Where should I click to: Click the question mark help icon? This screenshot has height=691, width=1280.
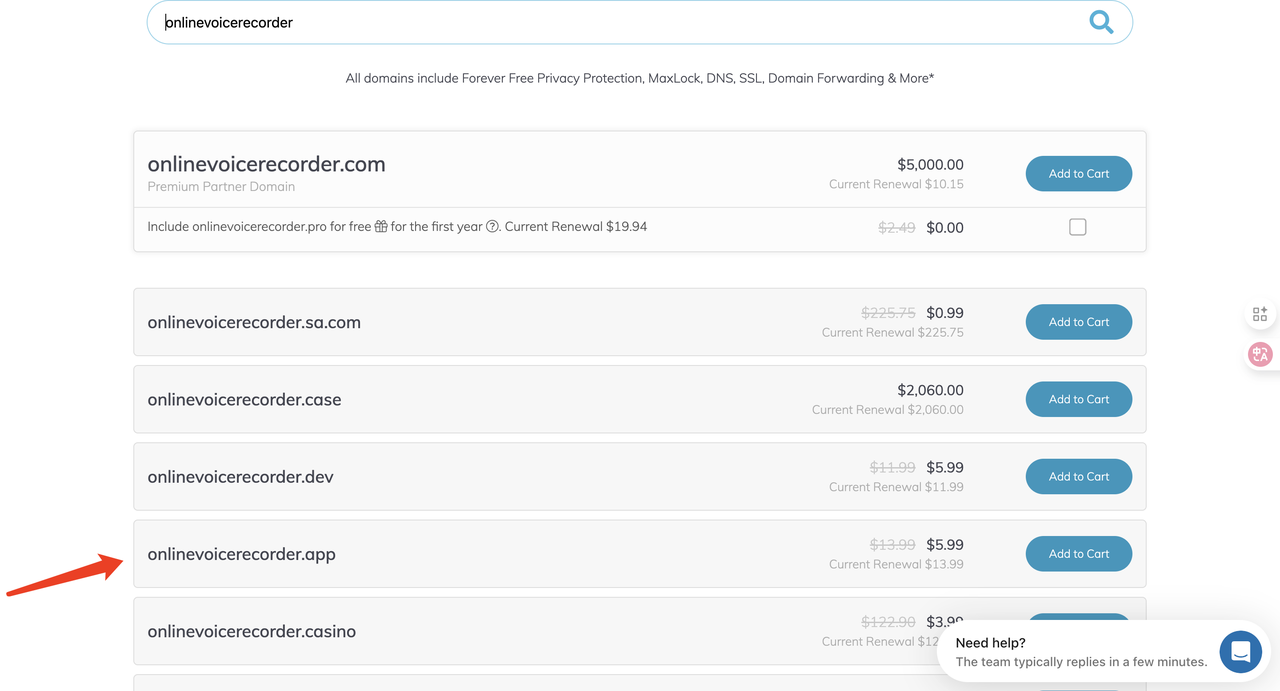coord(492,227)
